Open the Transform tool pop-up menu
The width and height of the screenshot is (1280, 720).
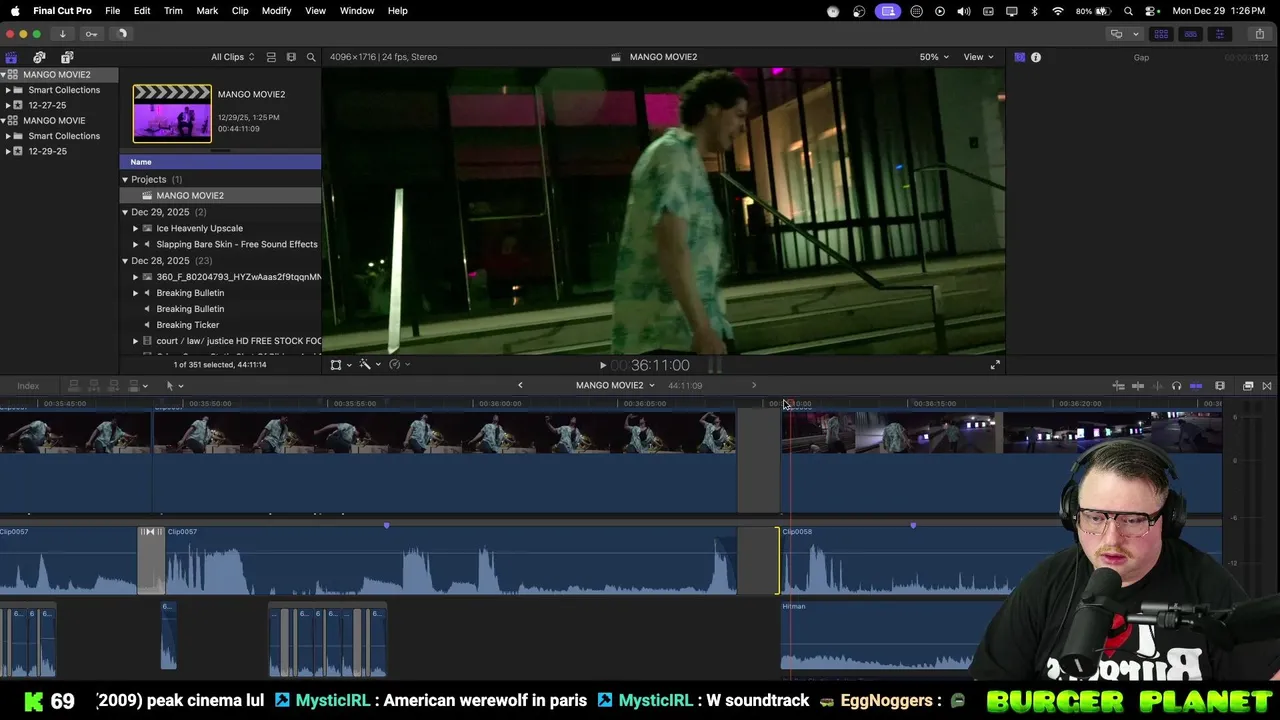coord(340,365)
